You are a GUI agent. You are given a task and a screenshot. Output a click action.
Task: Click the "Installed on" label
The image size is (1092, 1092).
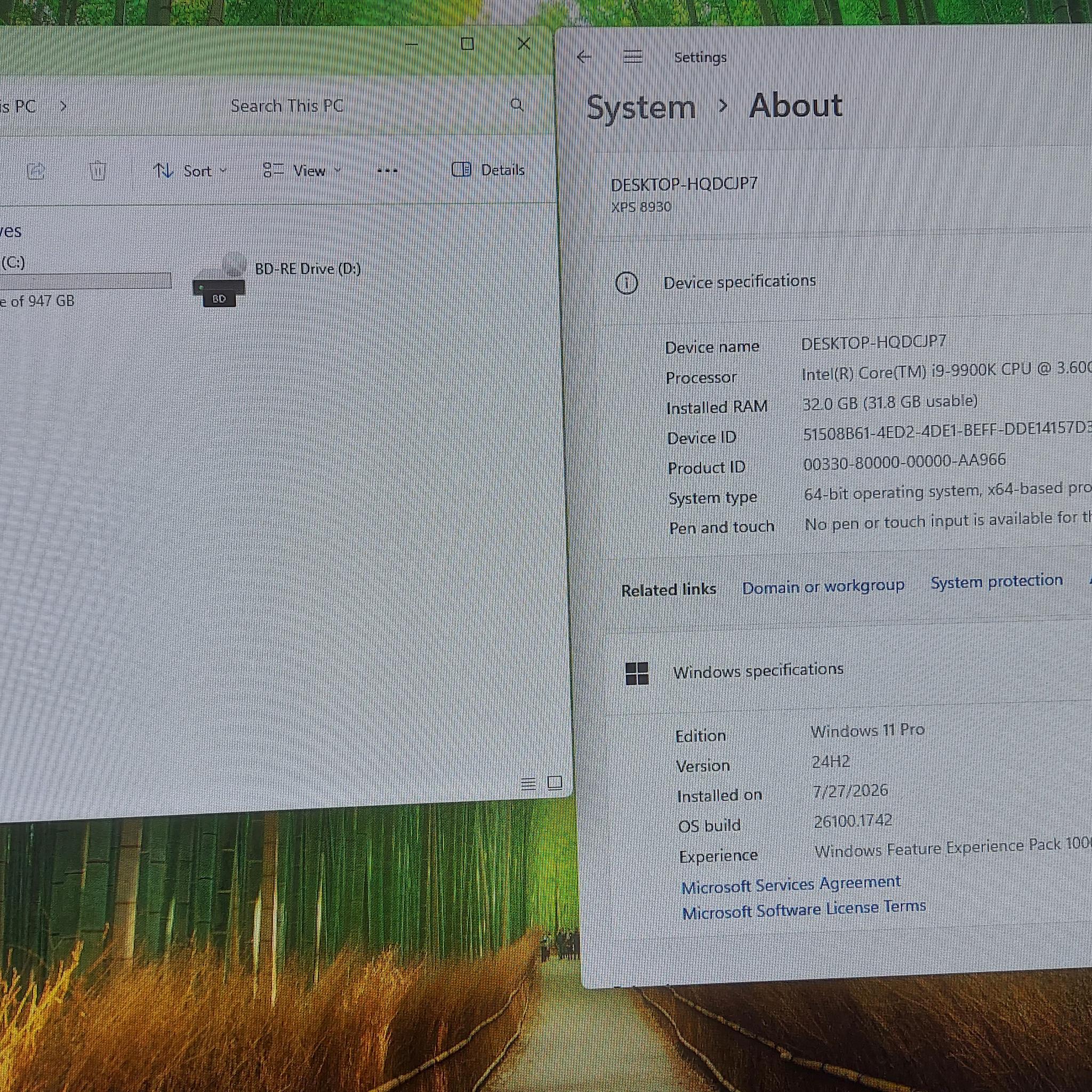pos(719,795)
